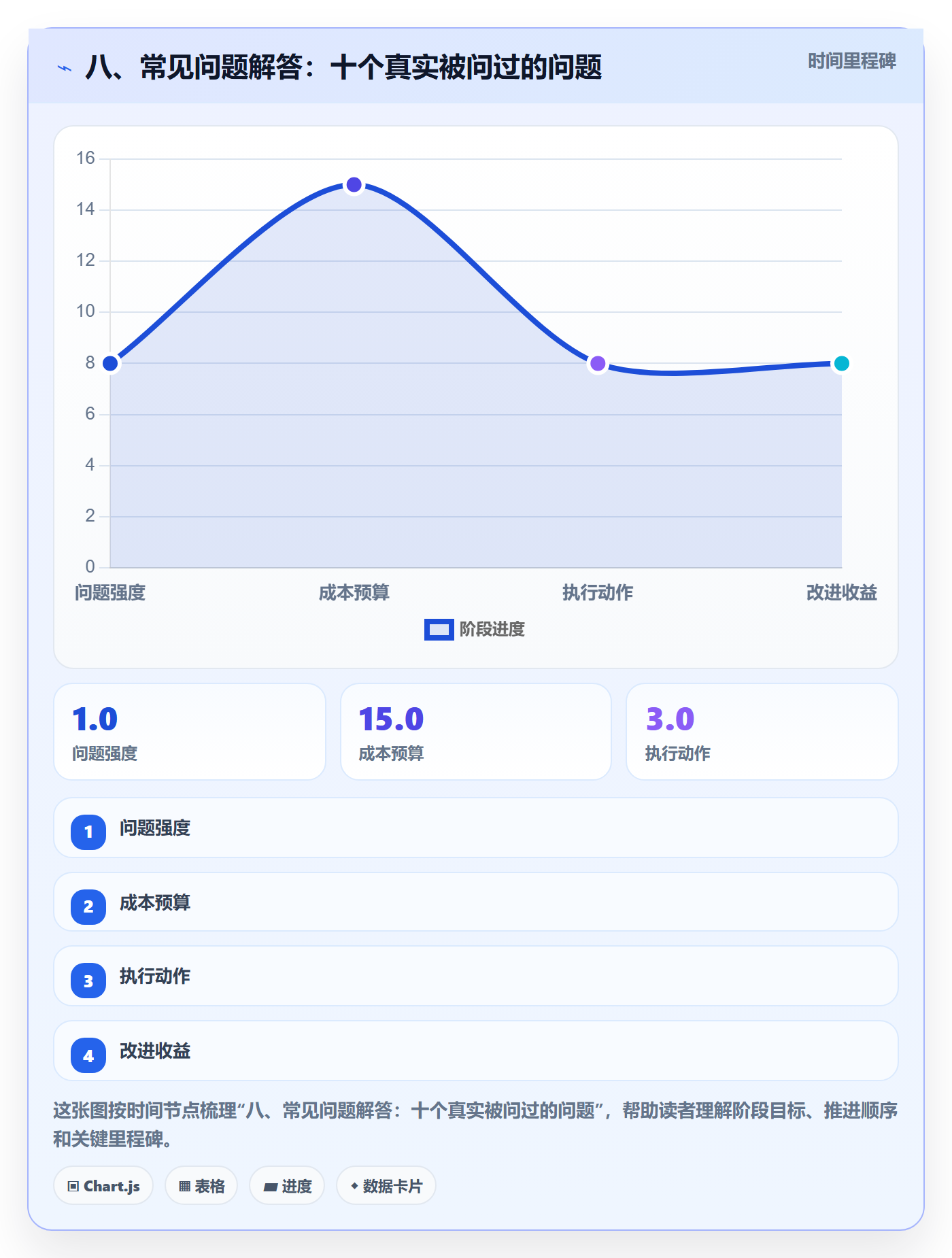The width and height of the screenshot is (952, 1258).
Task: Click the 表格 tag
Action: click(x=201, y=1186)
